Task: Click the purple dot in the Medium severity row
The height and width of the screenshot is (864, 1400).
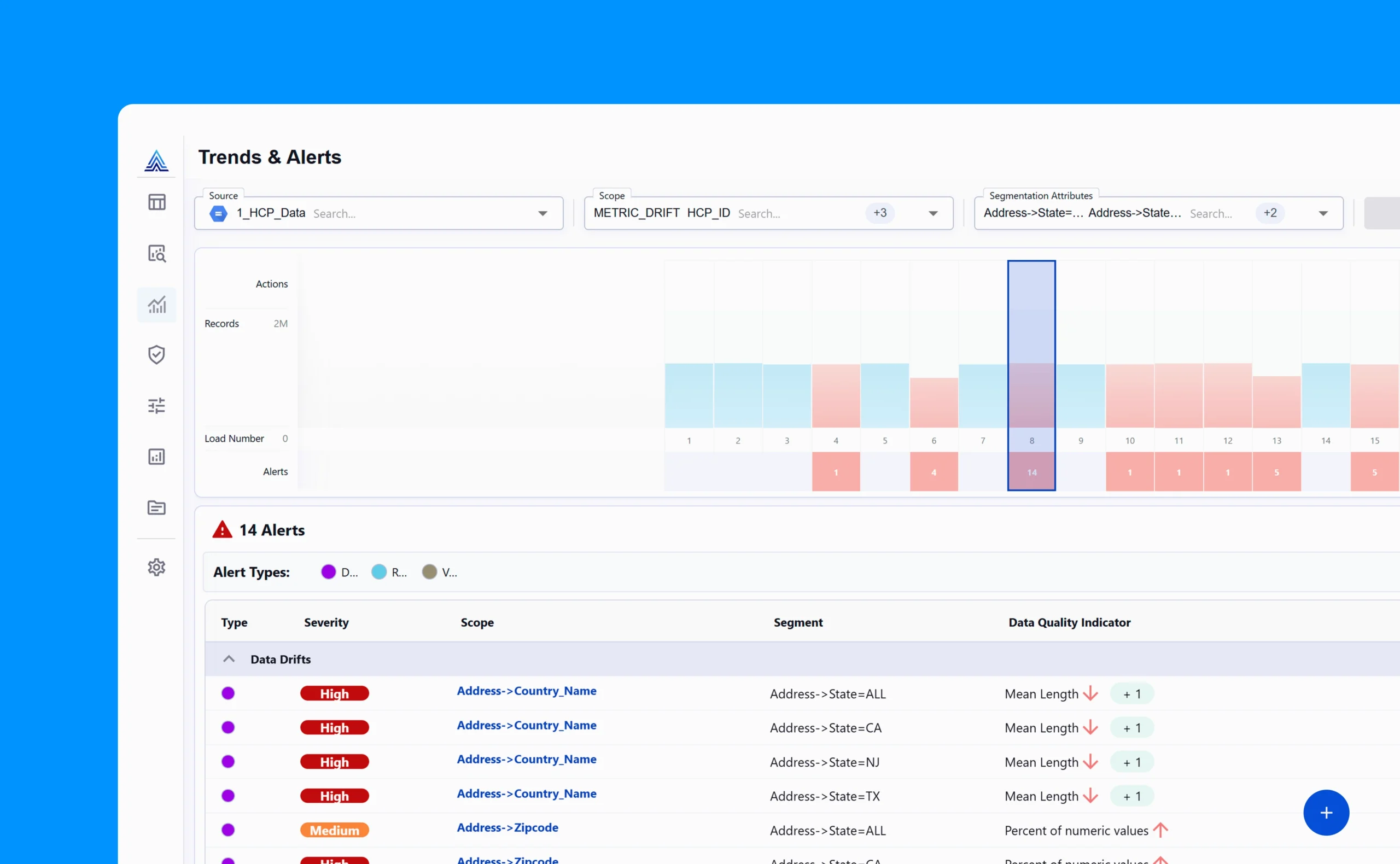Action: point(228,830)
